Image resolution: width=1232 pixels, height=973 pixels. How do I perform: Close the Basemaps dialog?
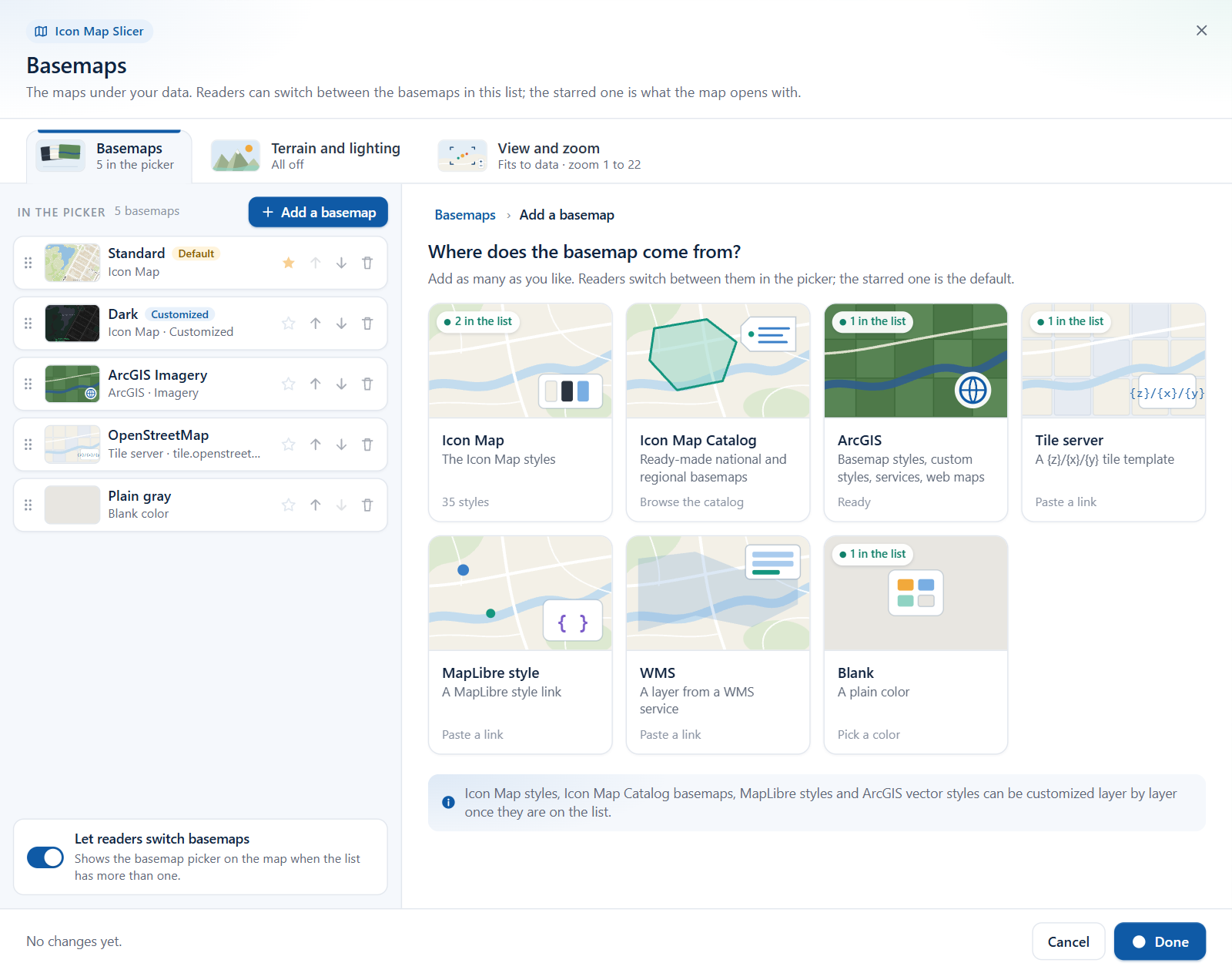pyautogui.click(x=1201, y=31)
